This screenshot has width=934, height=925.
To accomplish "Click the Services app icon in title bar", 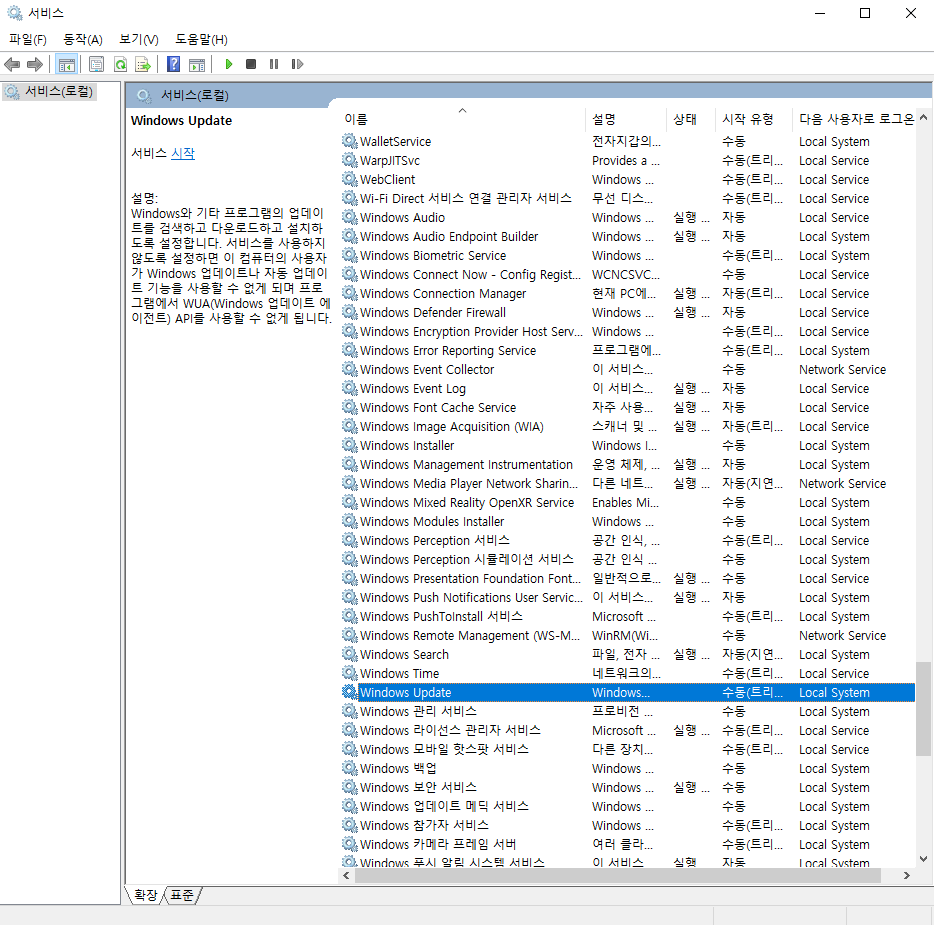I will (x=14, y=13).
